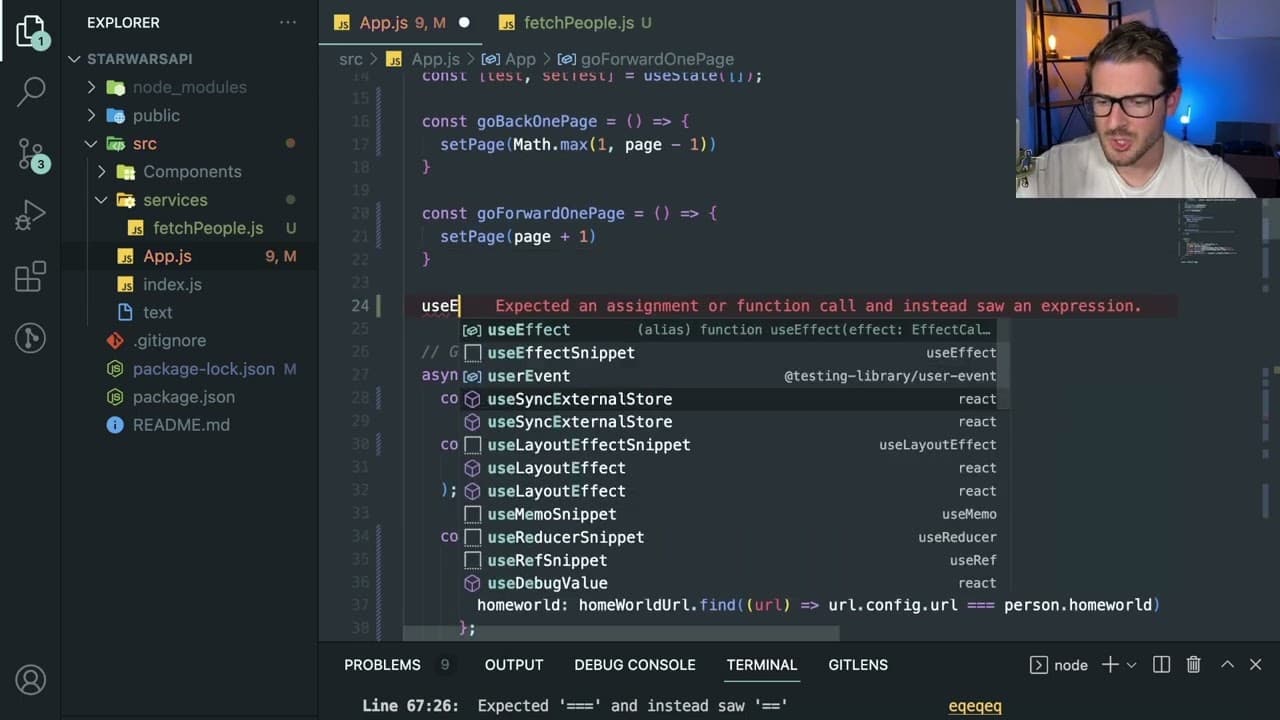The image size is (1280, 720).
Task: Click the info icon beside README.md
Action: click(x=115, y=425)
